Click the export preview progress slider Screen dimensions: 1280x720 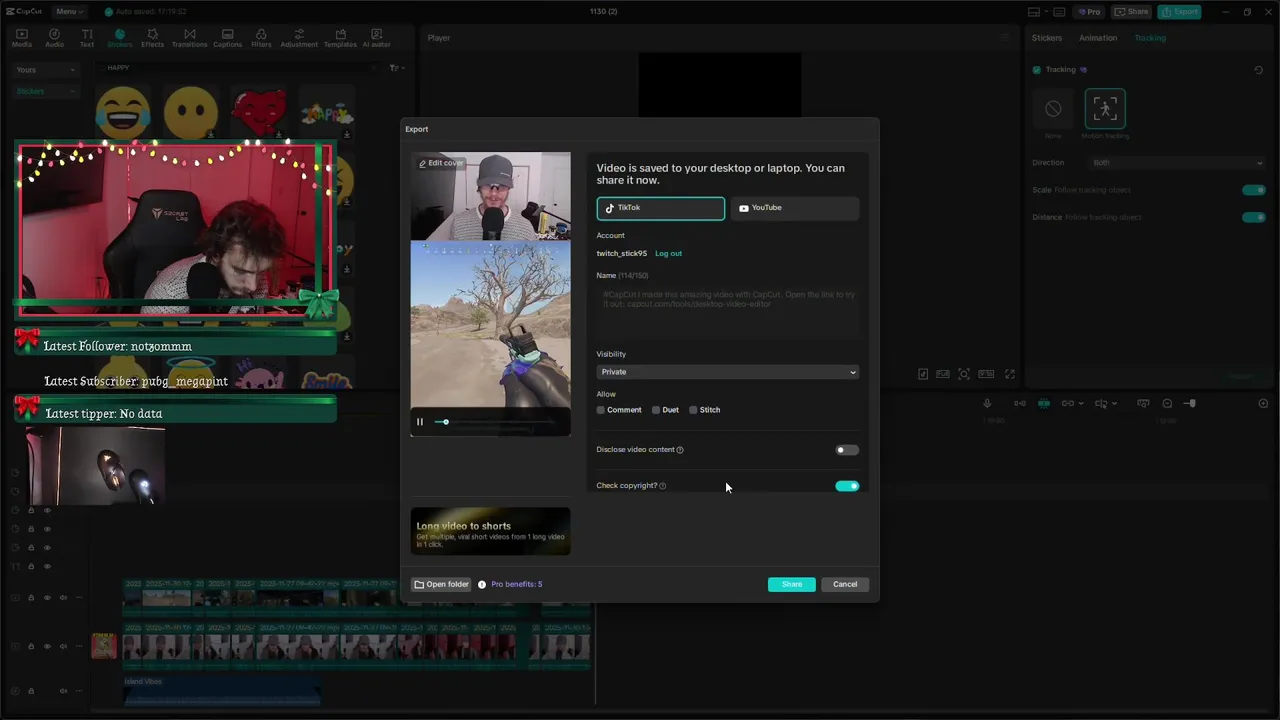495,422
